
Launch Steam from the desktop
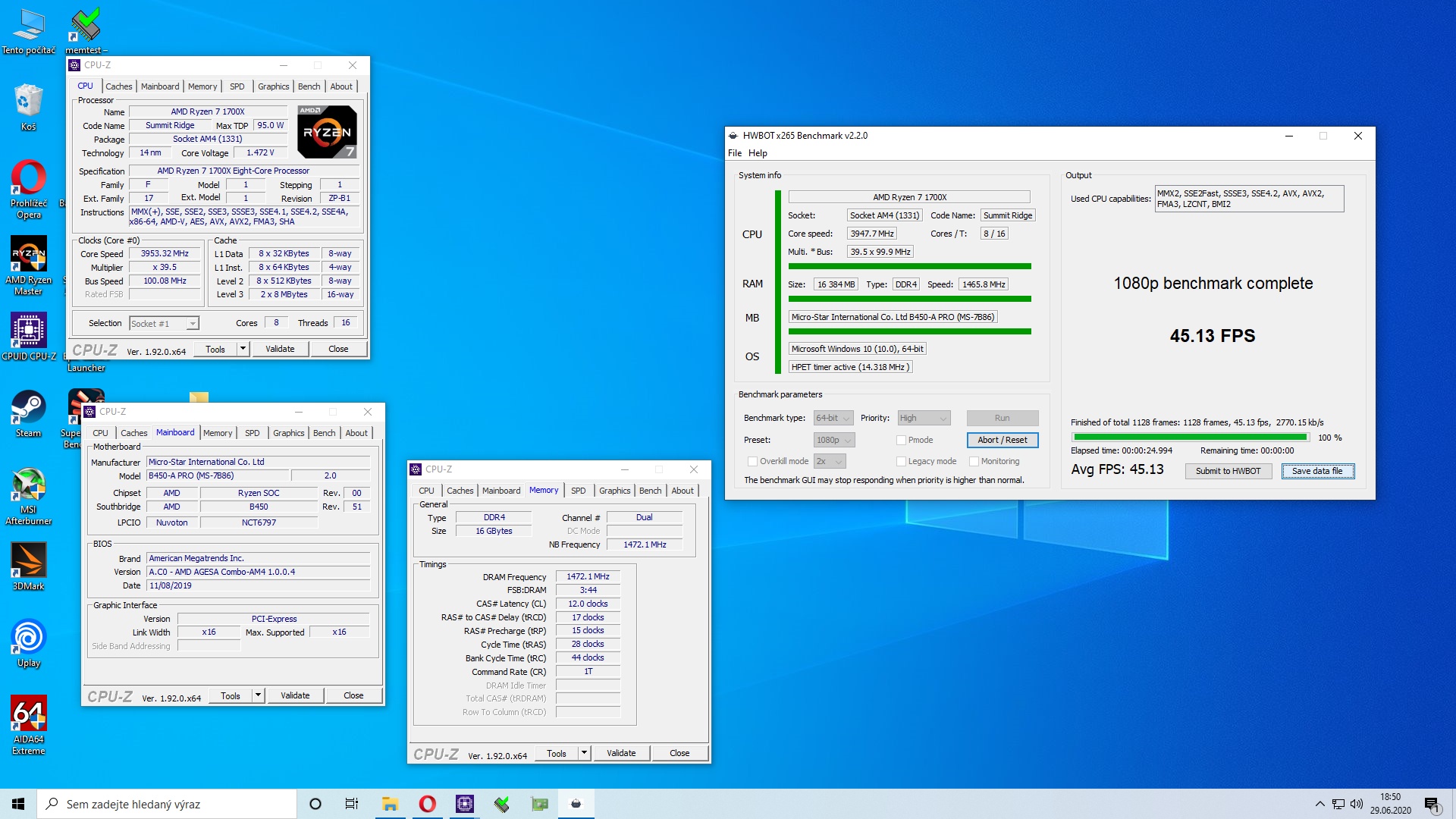pos(29,413)
